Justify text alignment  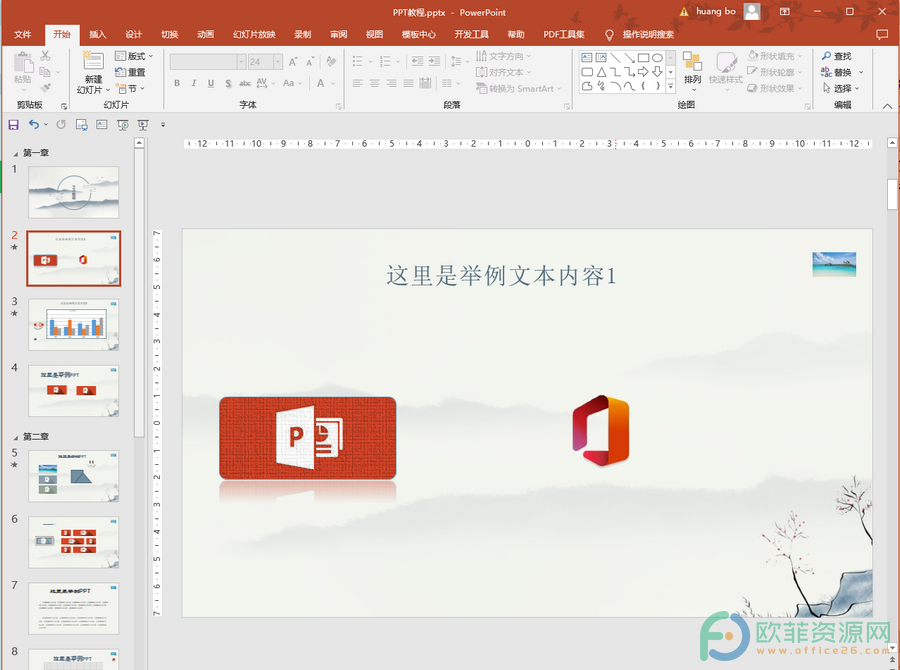point(408,83)
